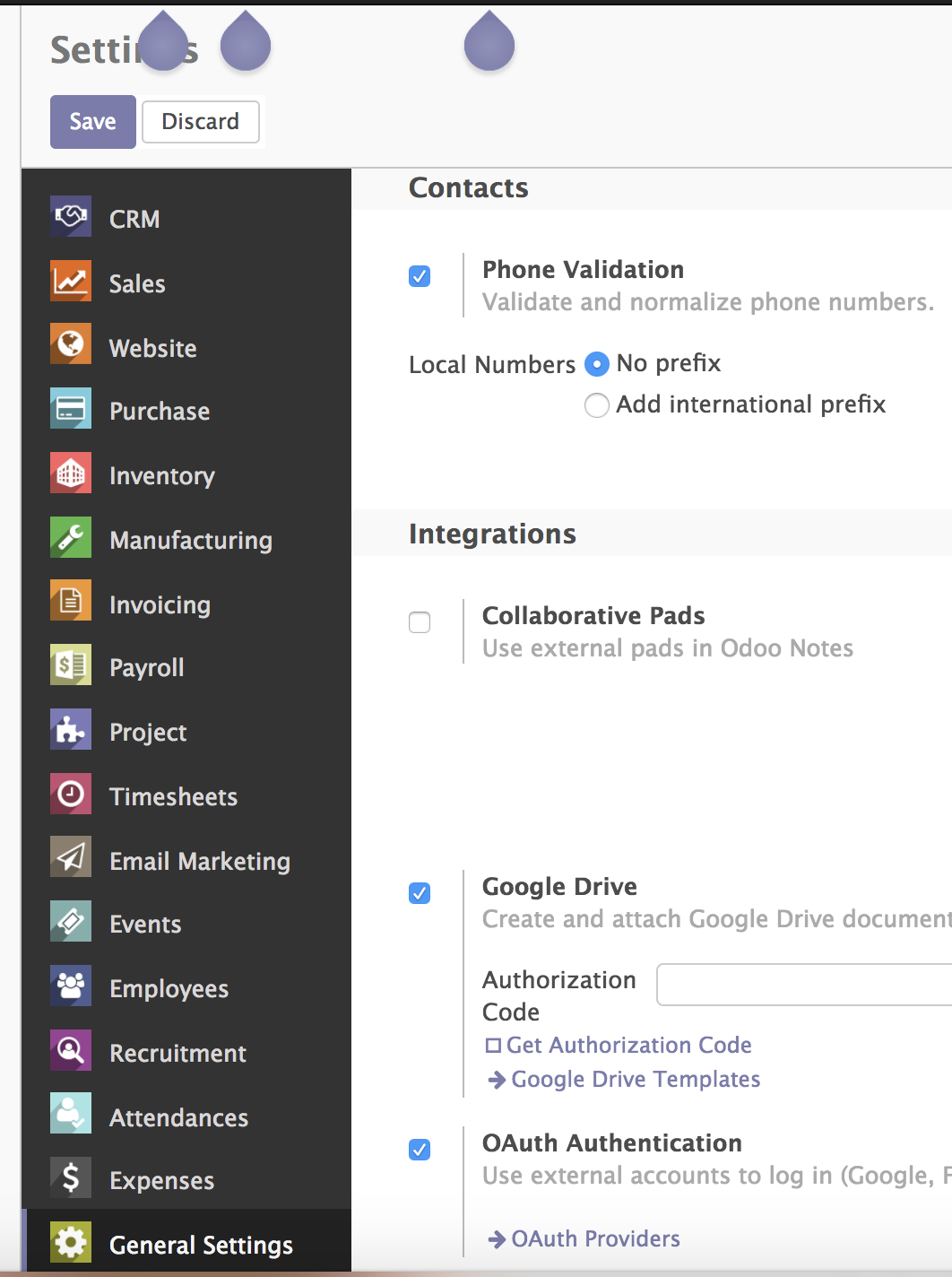Click the Invoicing document icon
The height and width of the screenshot is (1277, 952).
[x=71, y=600]
